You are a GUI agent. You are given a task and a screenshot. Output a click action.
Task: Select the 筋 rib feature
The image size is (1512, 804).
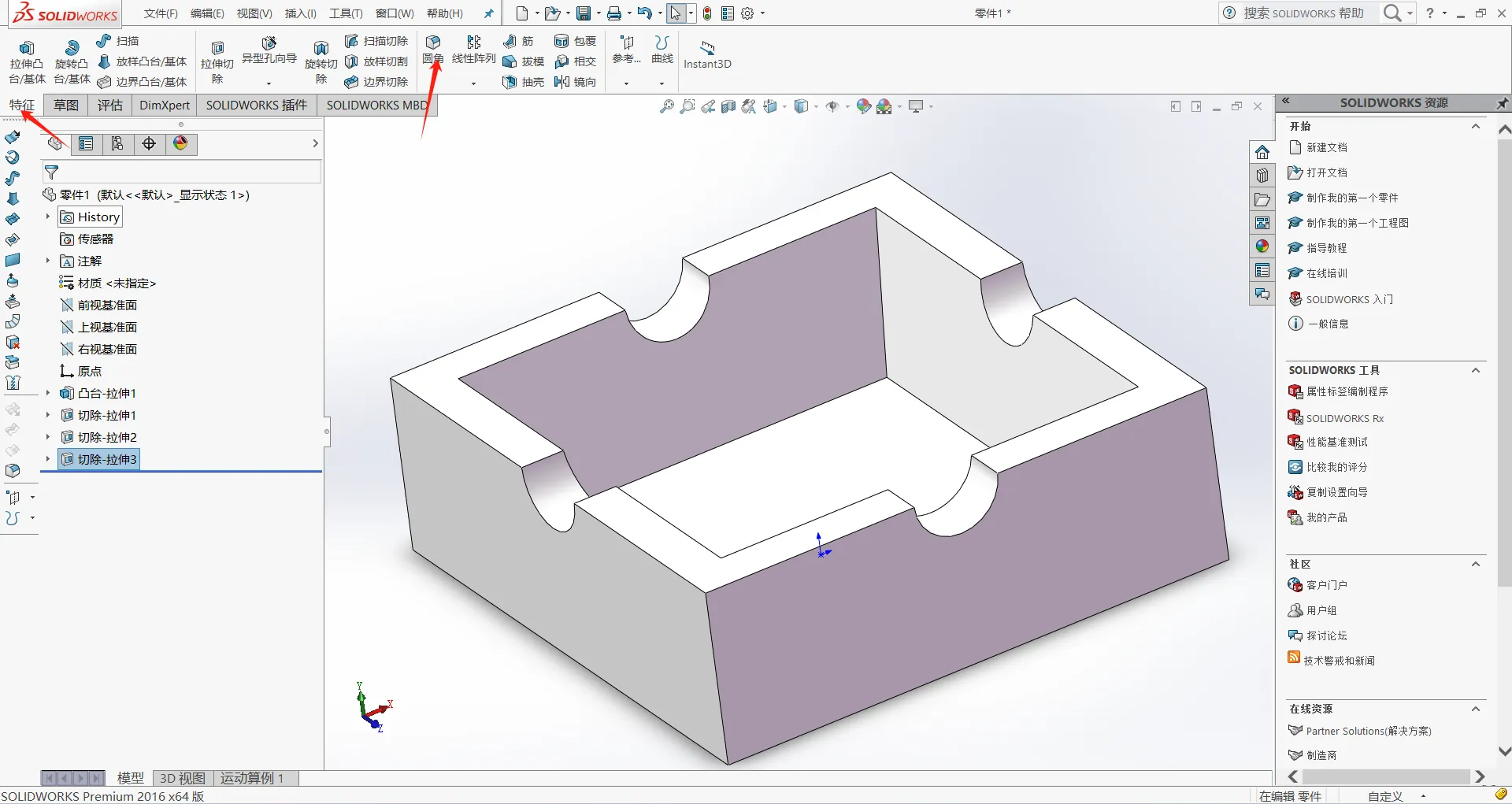(518, 41)
